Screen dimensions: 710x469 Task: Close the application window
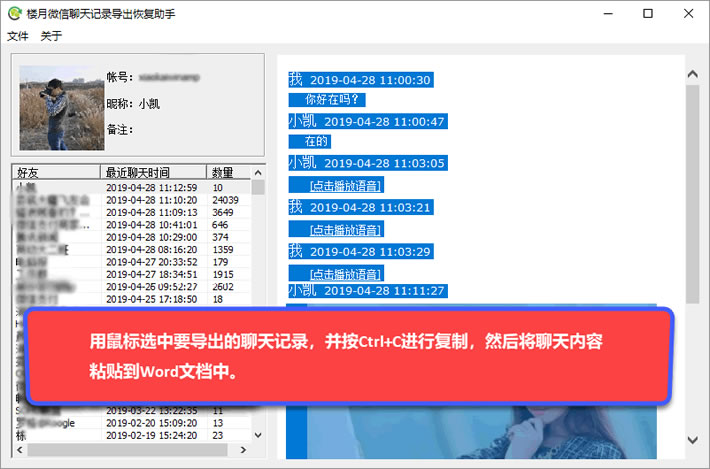[688, 14]
